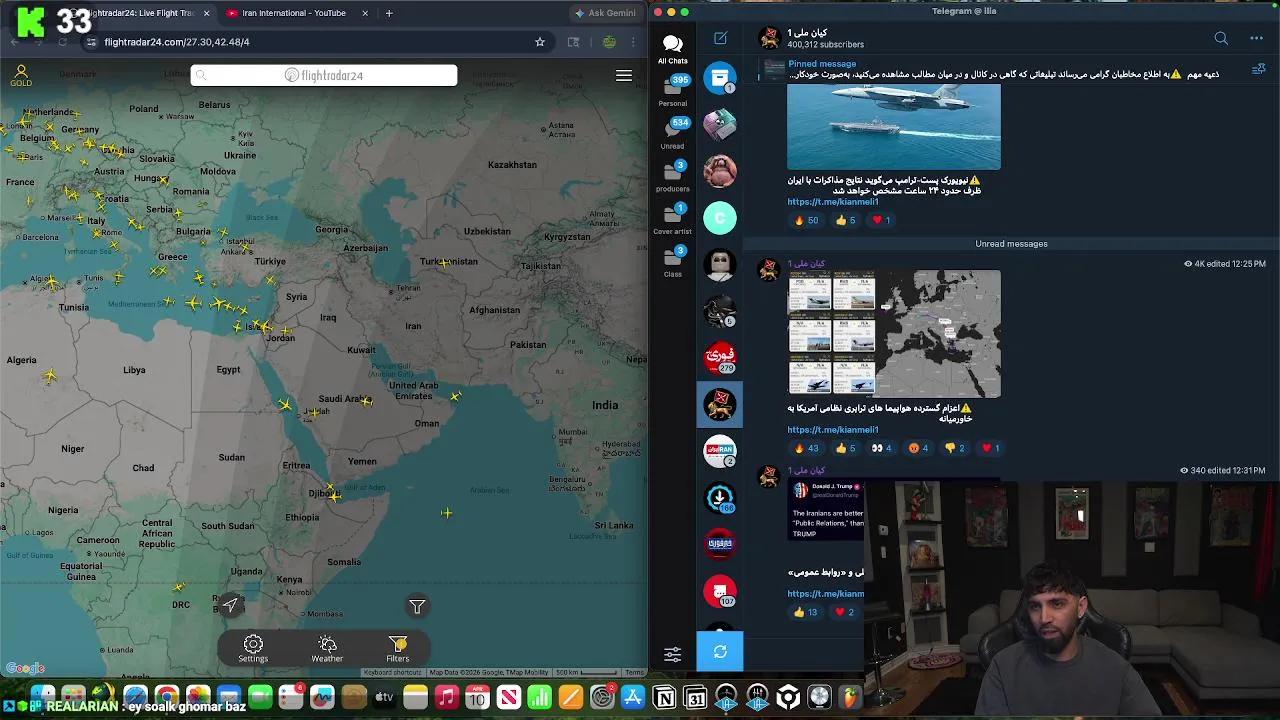Screen dimensions: 1280x720
Task: Open Notion from the dock
Action: point(664,697)
